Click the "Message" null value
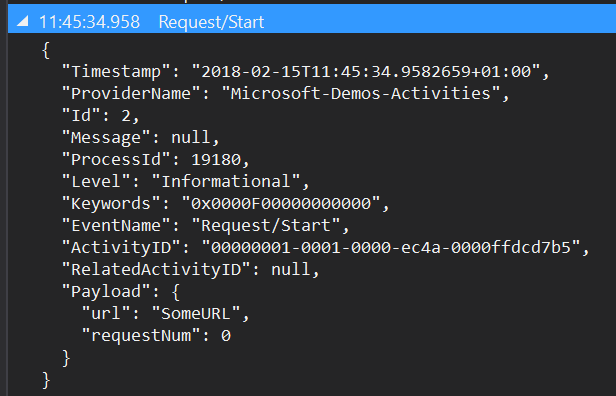The height and width of the screenshot is (396, 616). click(x=191, y=138)
